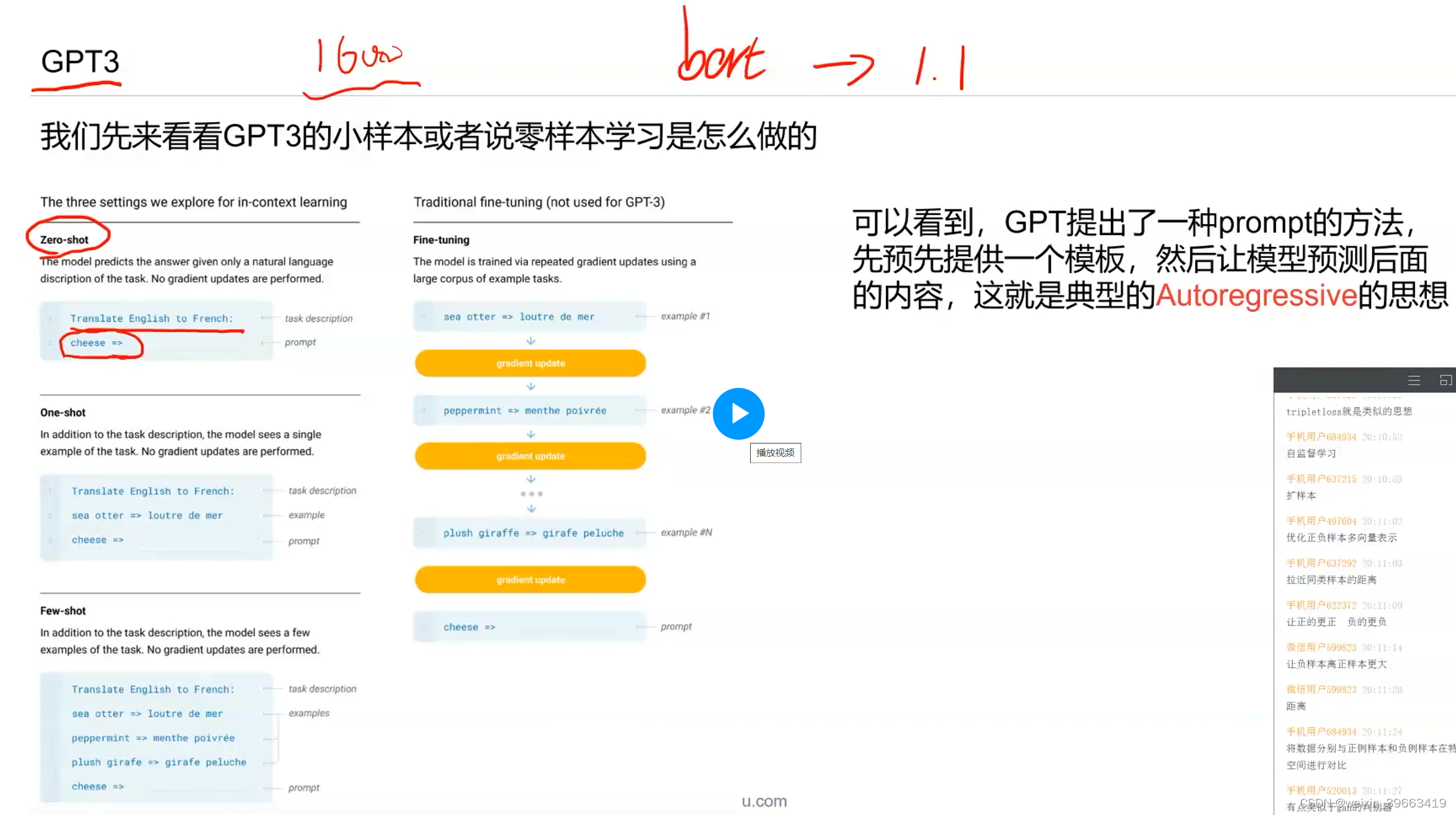
Task: Click 'Traditional fine-tuning (not used for GPT-3)' heading
Action: (x=539, y=202)
